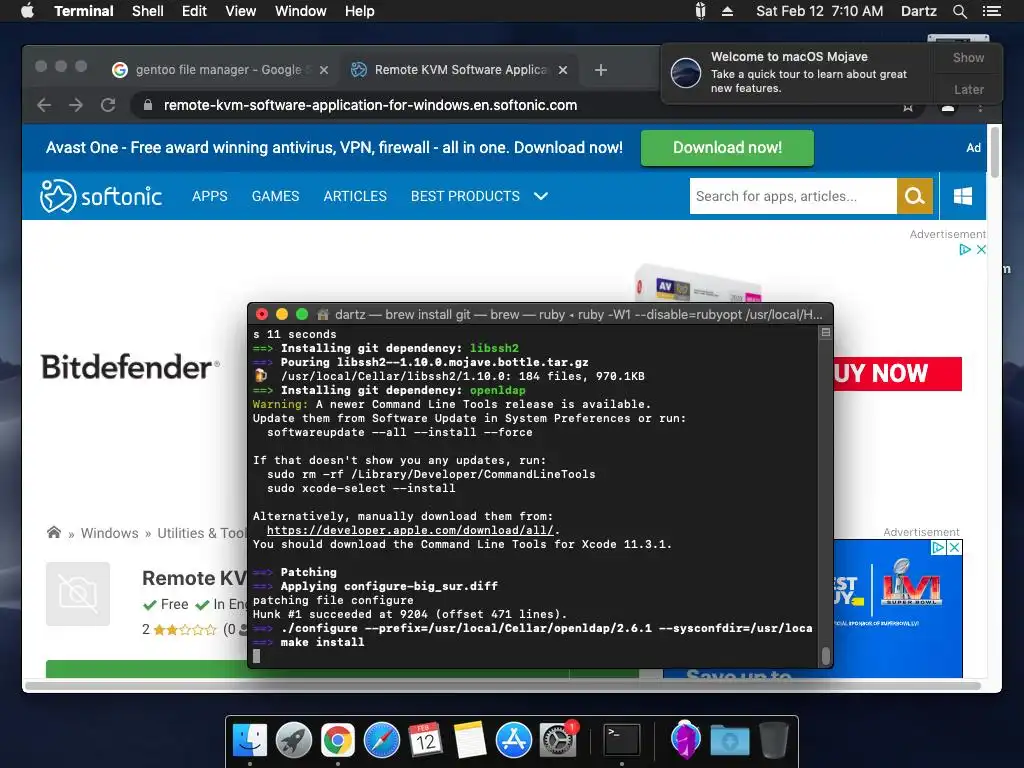Open the Apple menu
Viewport: 1024px width, 768px height.
27,11
